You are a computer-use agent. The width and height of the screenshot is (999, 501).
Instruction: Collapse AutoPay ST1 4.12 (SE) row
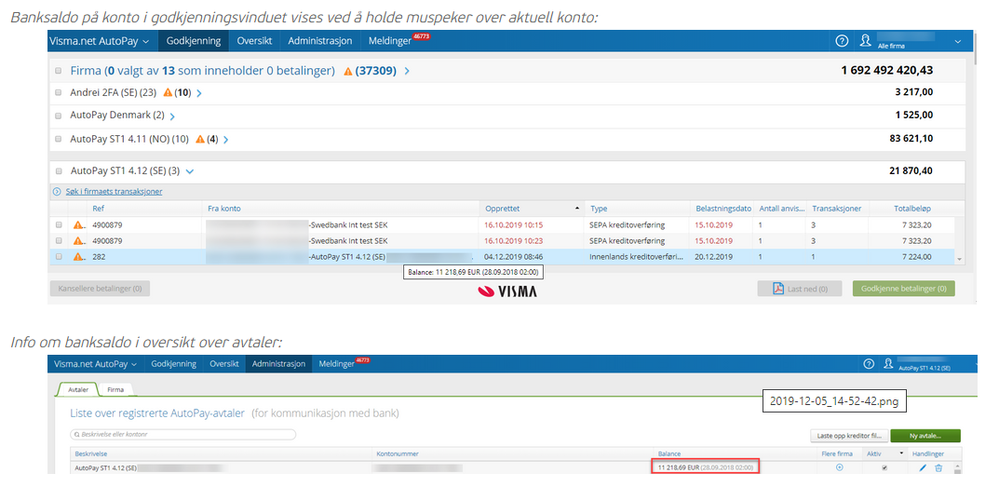189,171
